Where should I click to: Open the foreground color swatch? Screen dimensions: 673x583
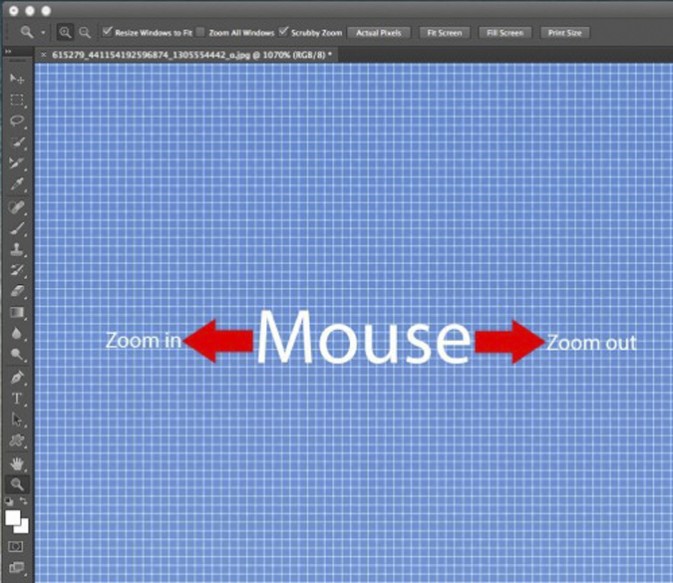(x=14, y=518)
